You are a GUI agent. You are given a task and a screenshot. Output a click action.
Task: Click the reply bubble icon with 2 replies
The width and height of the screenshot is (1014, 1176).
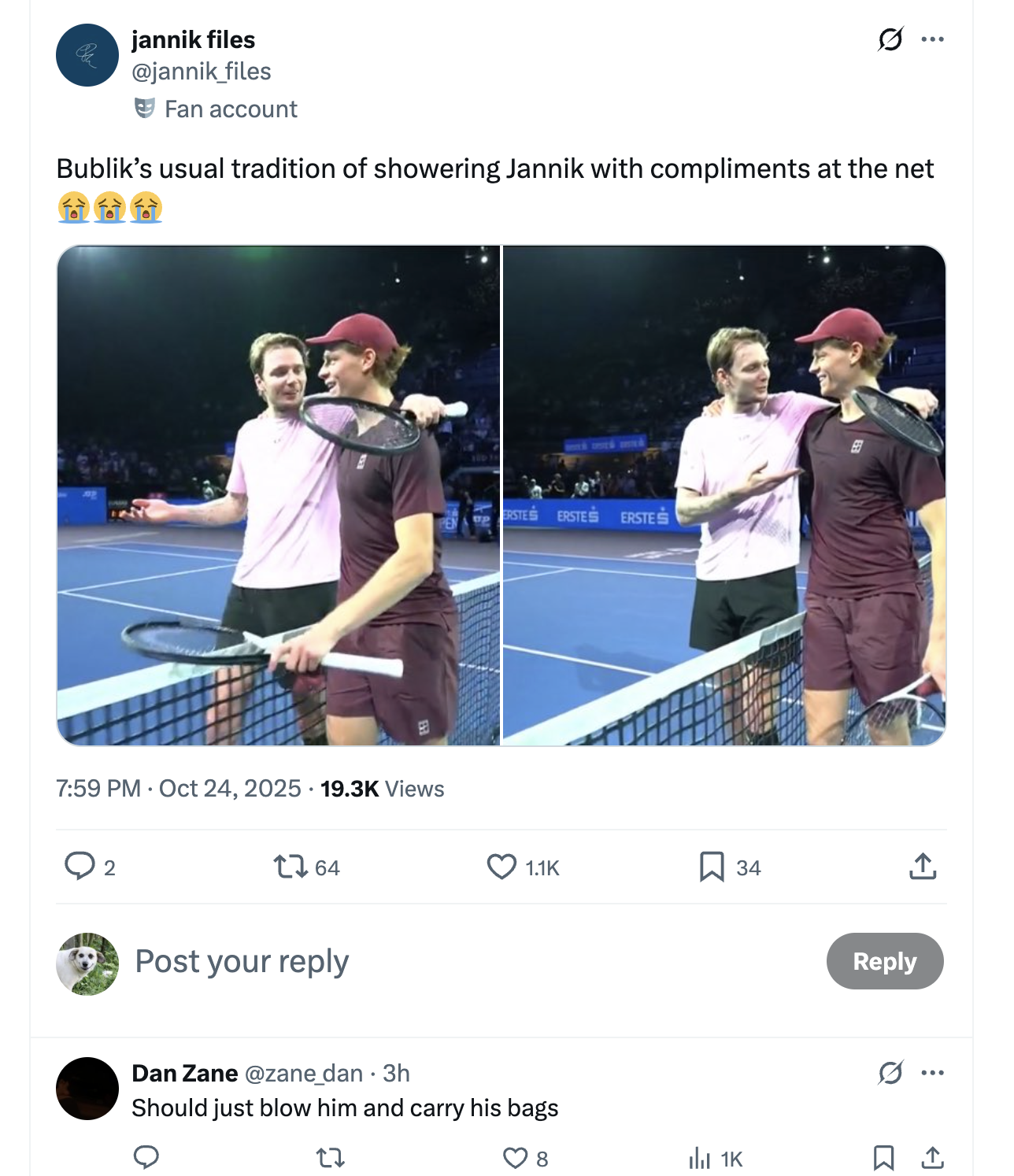(80, 867)
